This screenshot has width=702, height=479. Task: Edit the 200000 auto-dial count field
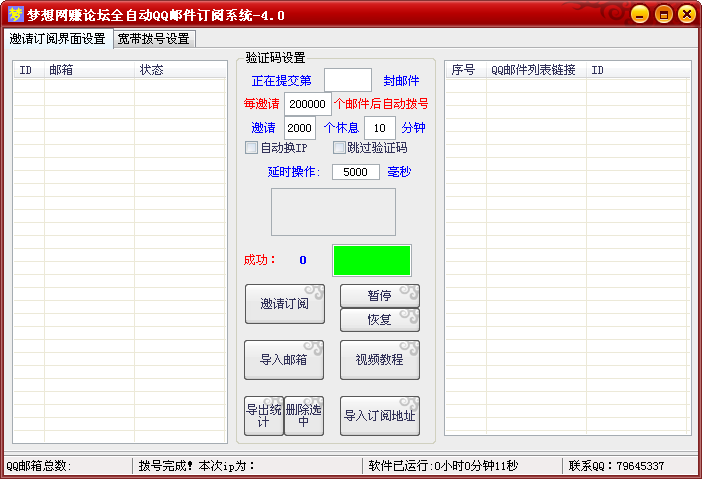[x=308, y=104]
